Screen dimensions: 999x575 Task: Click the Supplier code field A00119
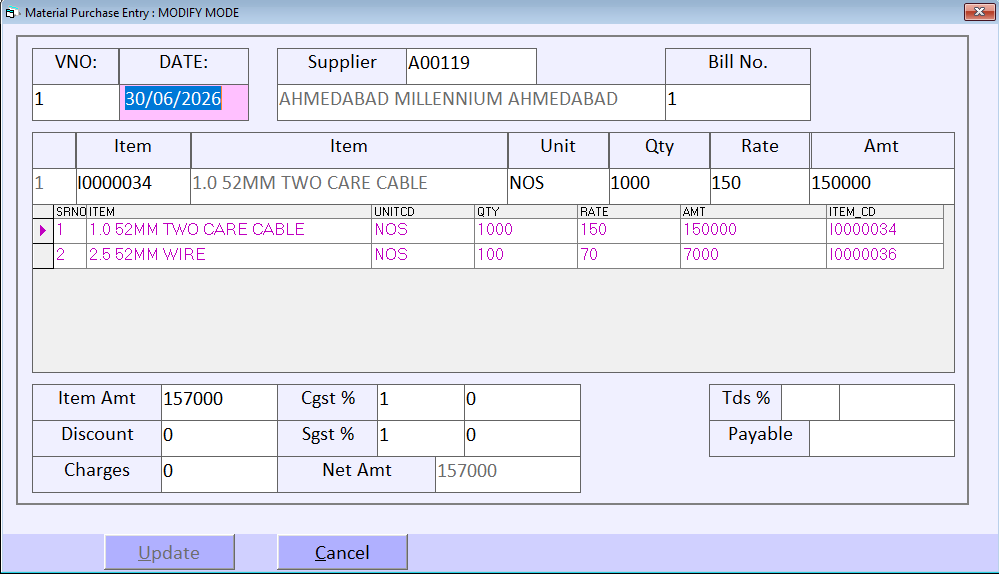pyautogui.click(x=471, y=66)
